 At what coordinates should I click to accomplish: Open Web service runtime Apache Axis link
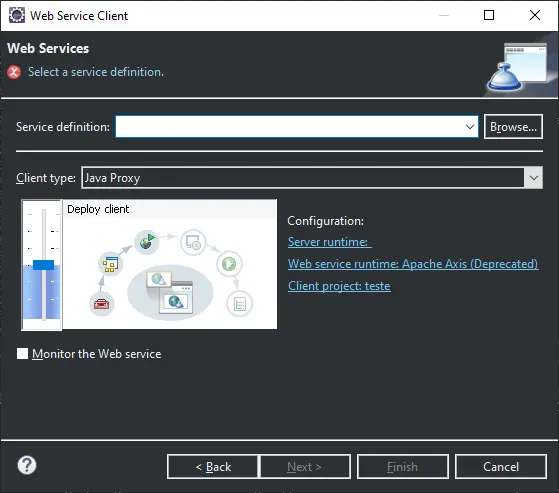(413, 264)
